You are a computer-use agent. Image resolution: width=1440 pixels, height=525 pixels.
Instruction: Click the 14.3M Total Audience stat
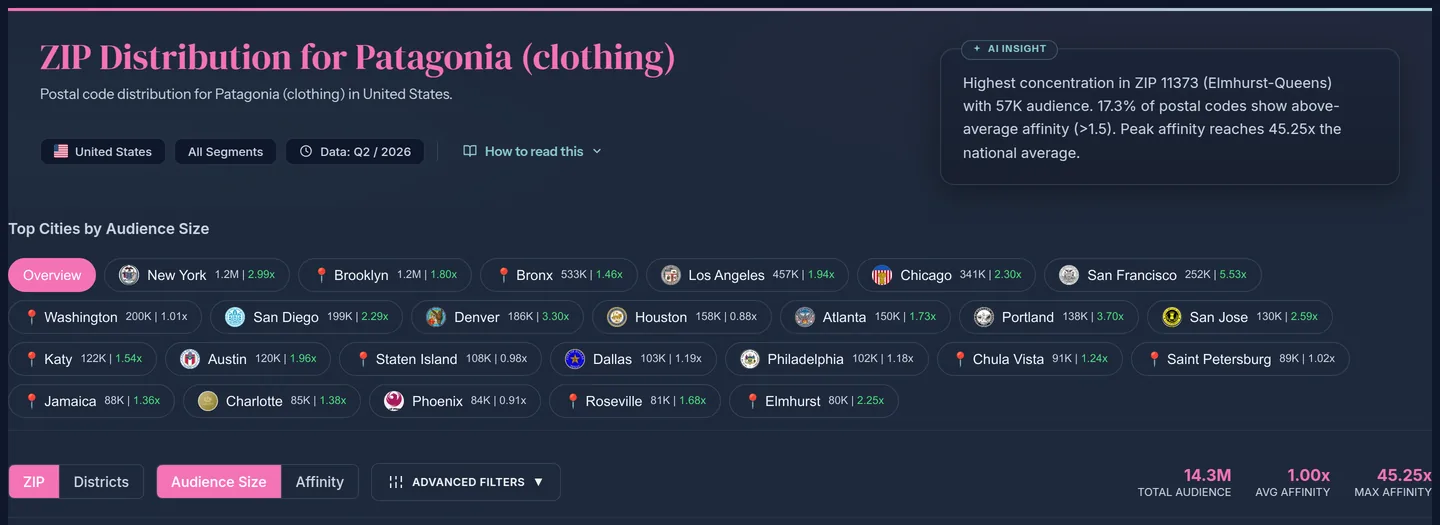(1185, 482)
